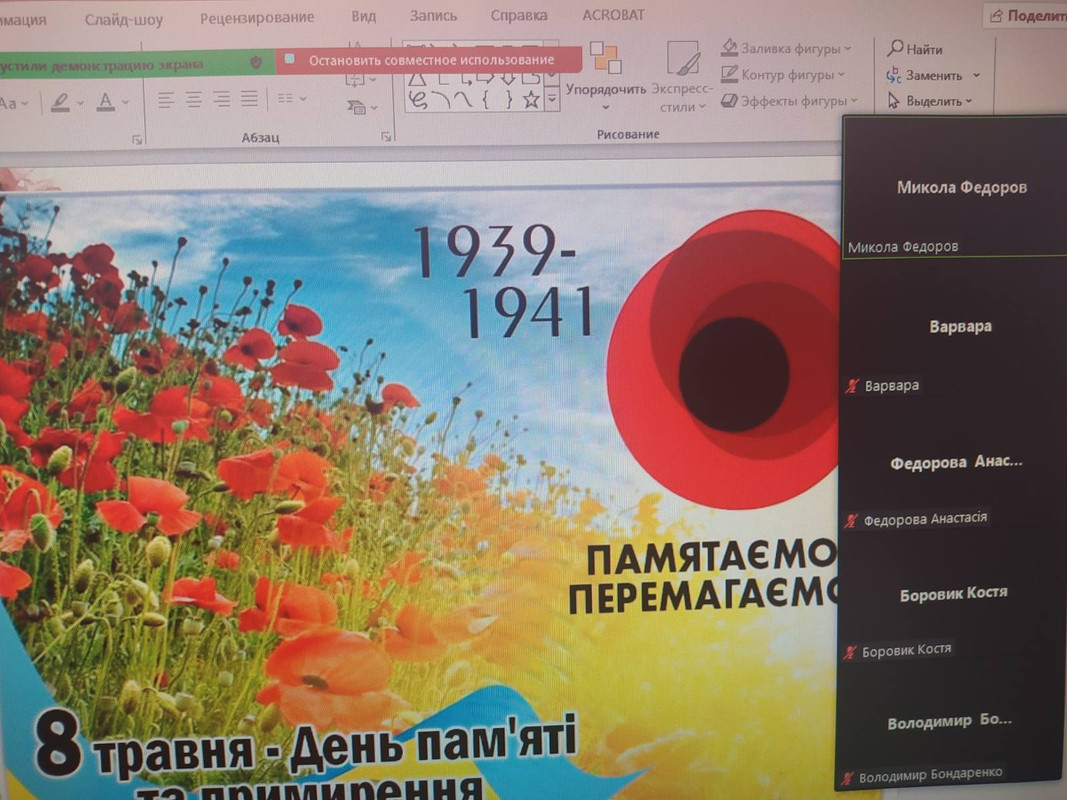The image size is (1067, 800).
Task: Open the Запись ribbon tab
Action: [x=433, y=15]
